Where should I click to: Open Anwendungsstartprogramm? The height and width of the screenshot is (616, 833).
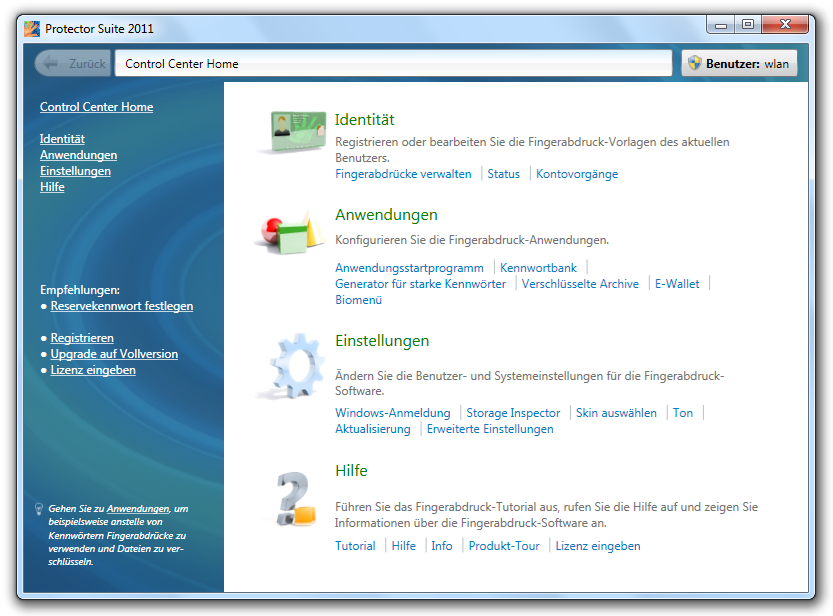click(410, 268)
